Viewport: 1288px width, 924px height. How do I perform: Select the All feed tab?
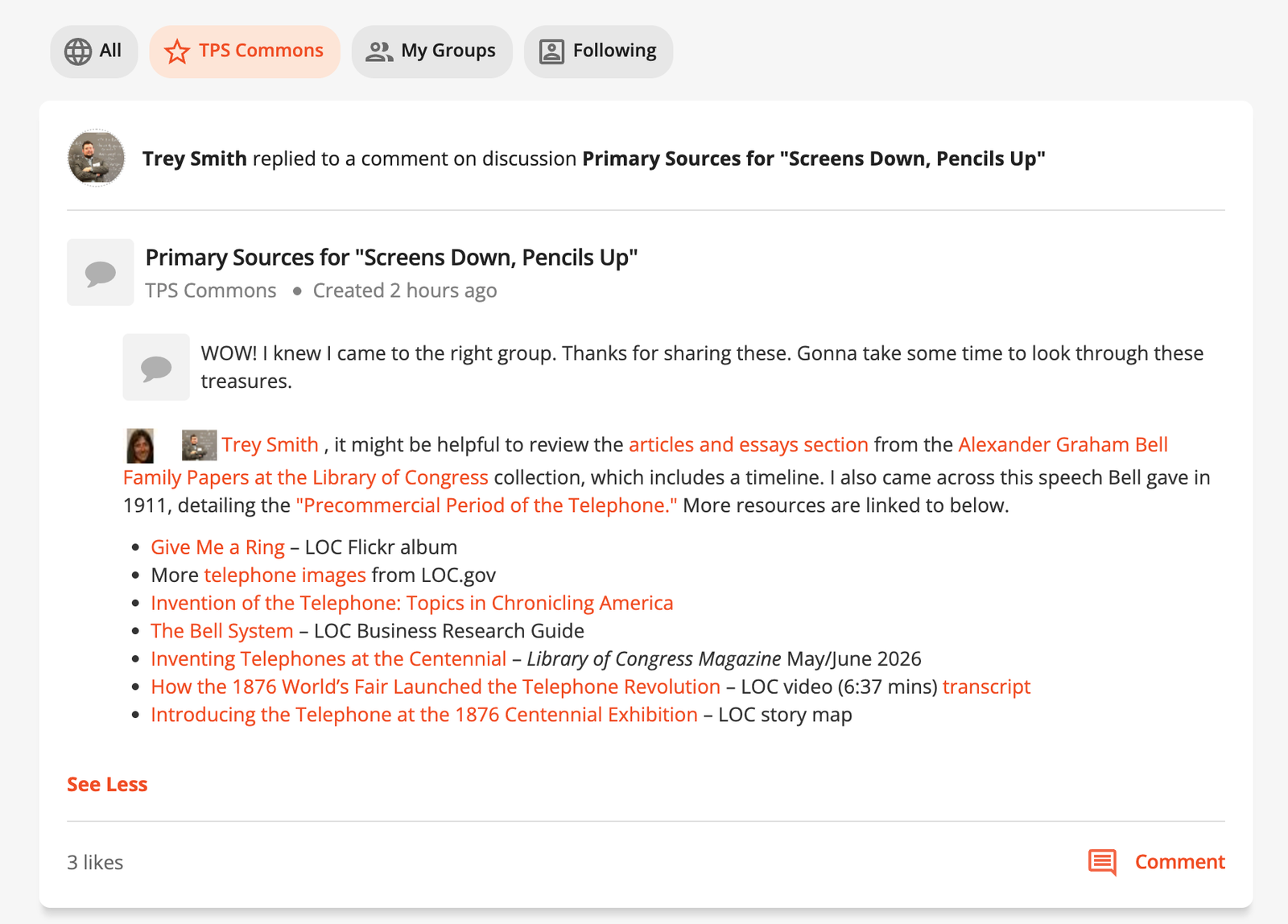[94, 52]
